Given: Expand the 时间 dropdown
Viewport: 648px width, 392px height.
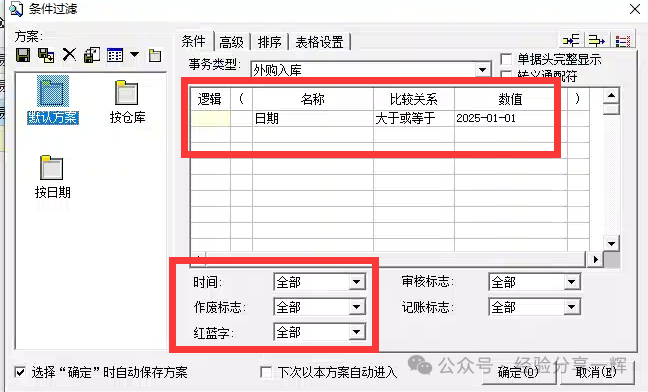Looking at the screenshot, I should (x=356, y=282).
